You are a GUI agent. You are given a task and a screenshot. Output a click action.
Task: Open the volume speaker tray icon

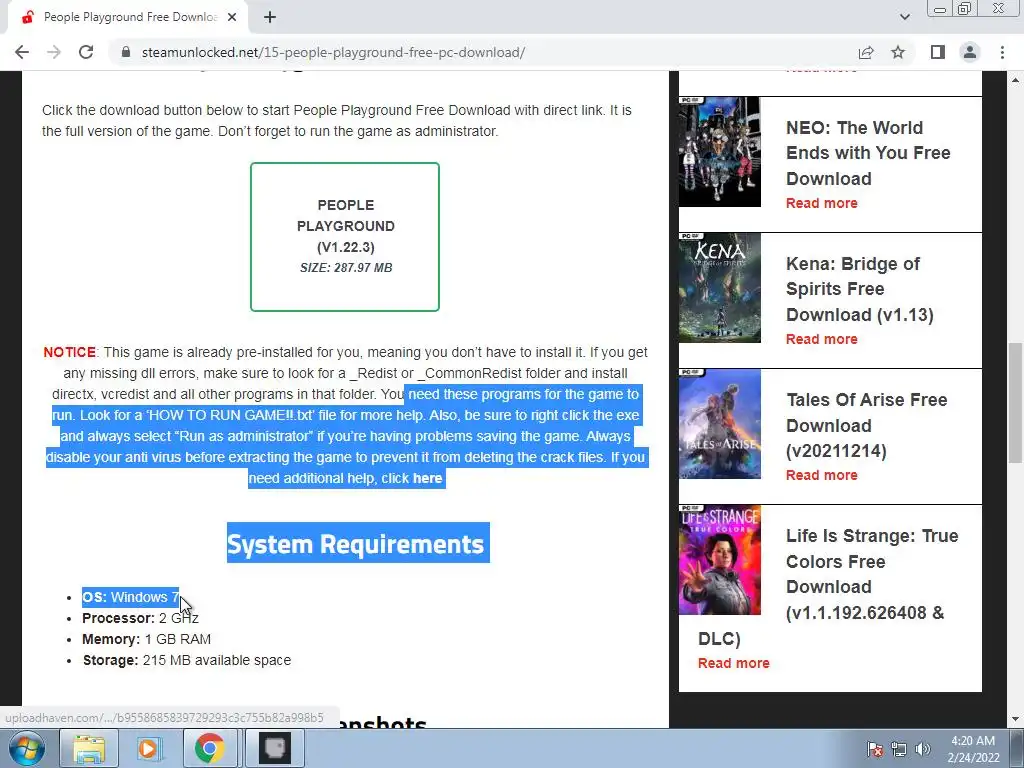(923, 749)
